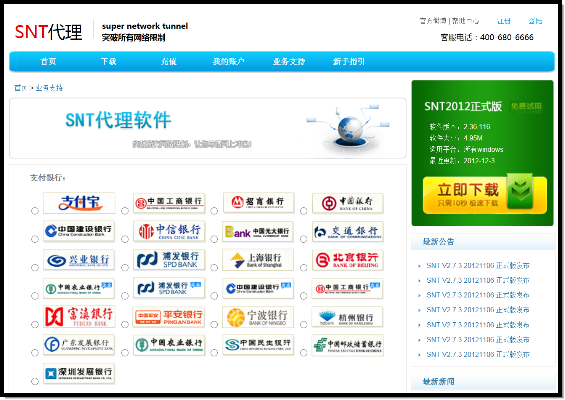Click the 宁波银行 Bank of Ningbo logo
Image resolution: width=565 pixels, height=400 pixels.
(x=258, y=317)
